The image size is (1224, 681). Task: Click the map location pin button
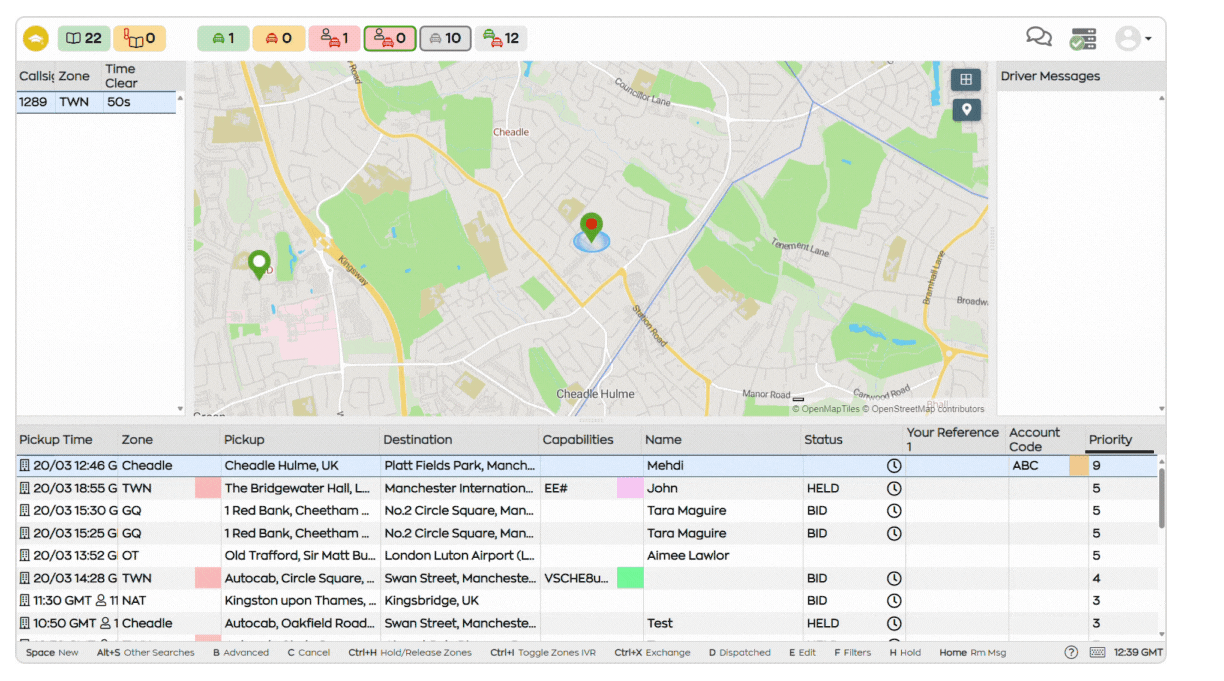[x=966, y=110]
